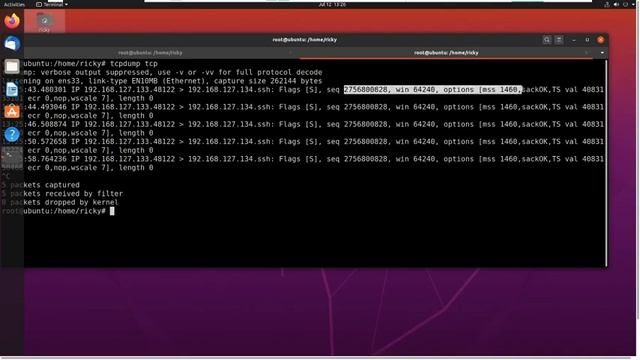
Task: Close the right terminal tab
Action: coord(587,53)
